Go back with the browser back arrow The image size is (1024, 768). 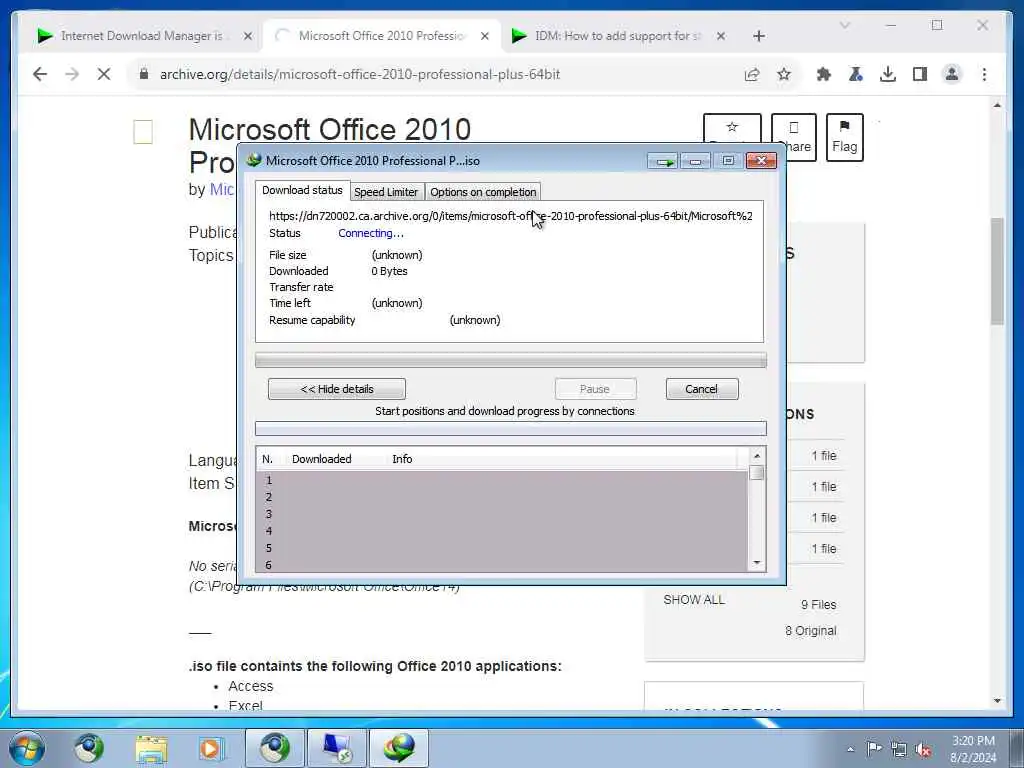pyautogui.click(x=40, y=74)
